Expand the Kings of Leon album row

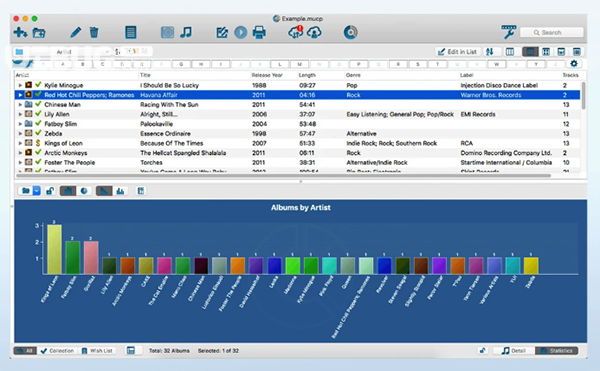20,143
